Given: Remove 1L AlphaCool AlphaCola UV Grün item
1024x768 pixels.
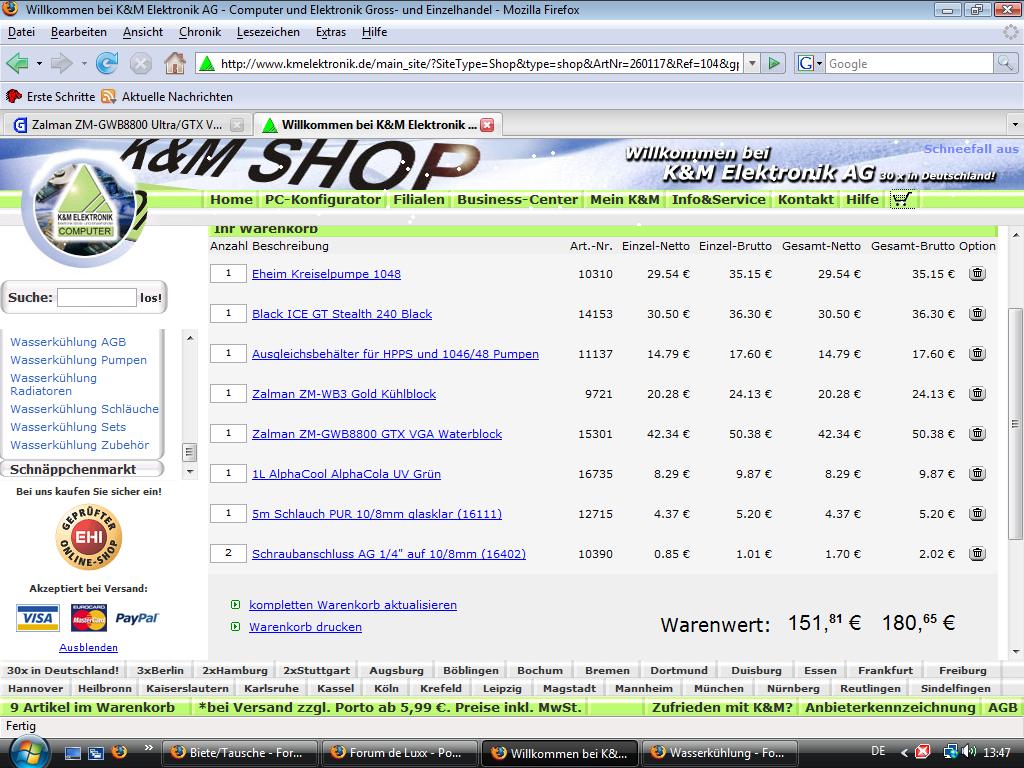Looking at the screenshot, I should [977, 473].
